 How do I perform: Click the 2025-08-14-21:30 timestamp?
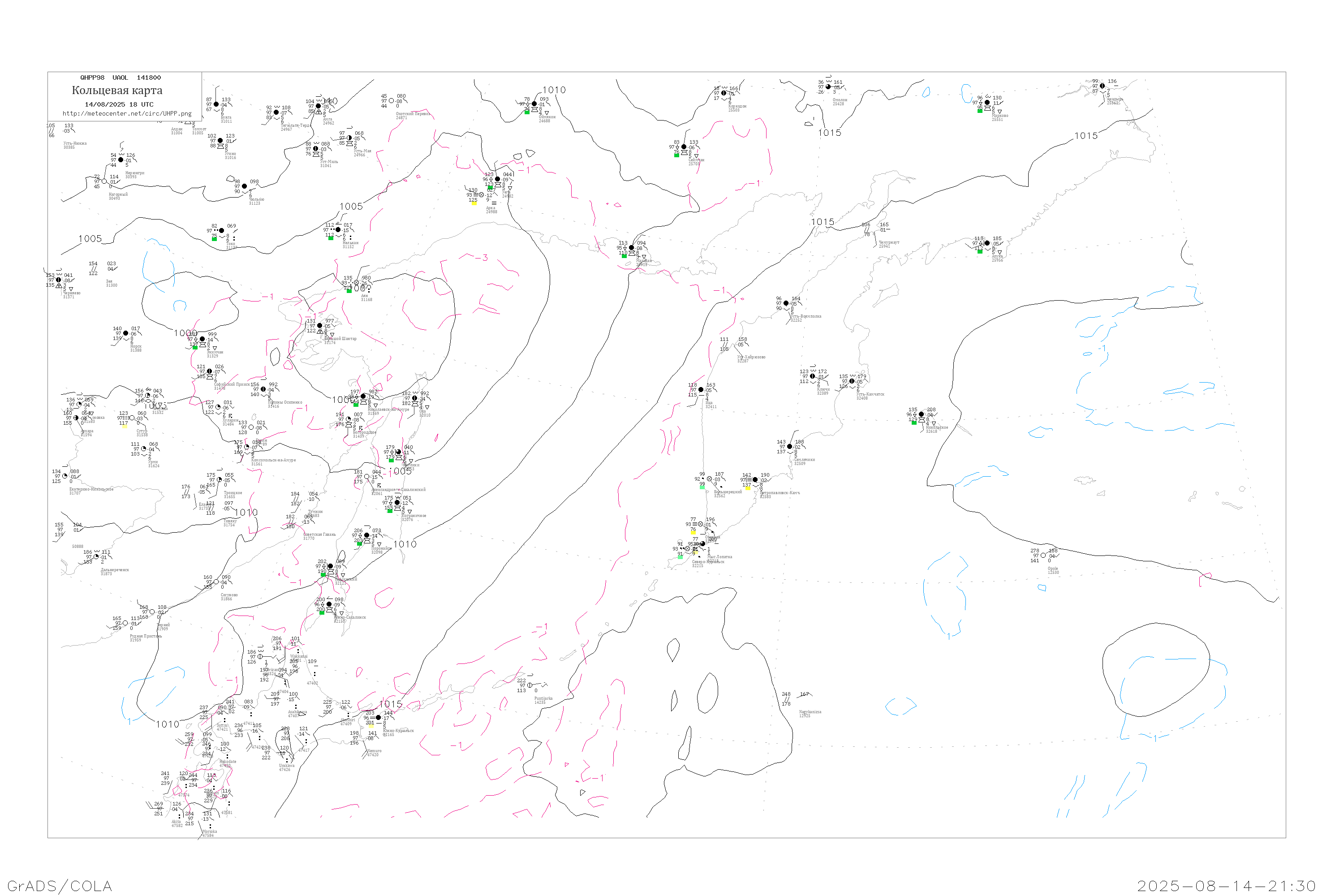point(1226,886)
